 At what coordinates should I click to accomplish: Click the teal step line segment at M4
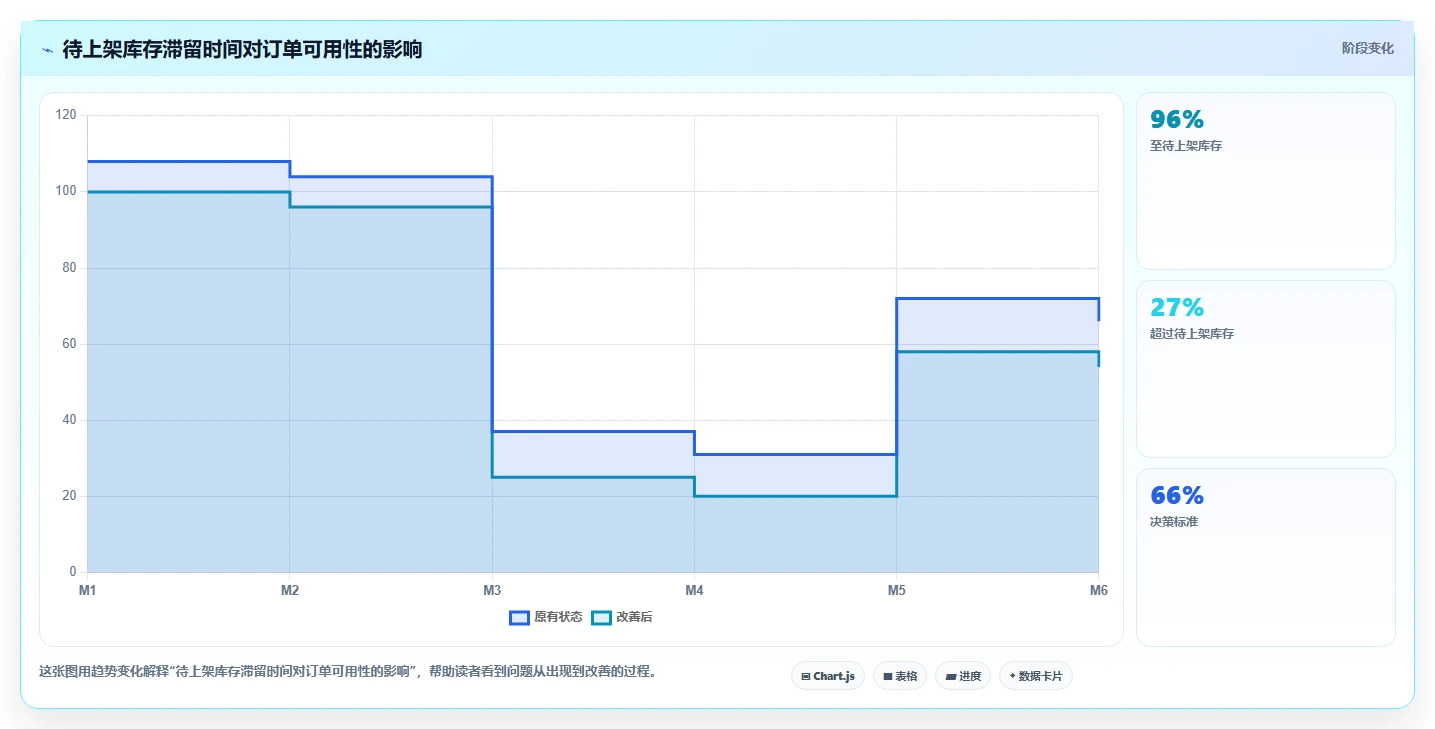pyautogui.click(x=795, y=496)
